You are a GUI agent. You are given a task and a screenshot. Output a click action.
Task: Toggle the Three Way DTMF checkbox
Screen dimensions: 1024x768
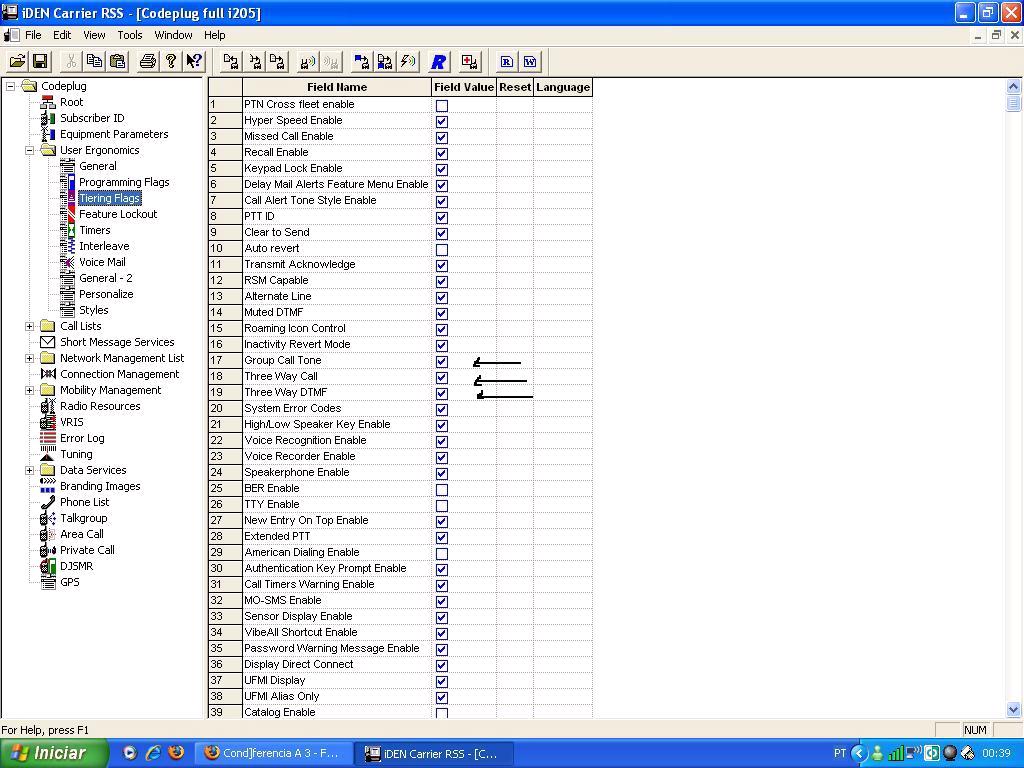442,393
